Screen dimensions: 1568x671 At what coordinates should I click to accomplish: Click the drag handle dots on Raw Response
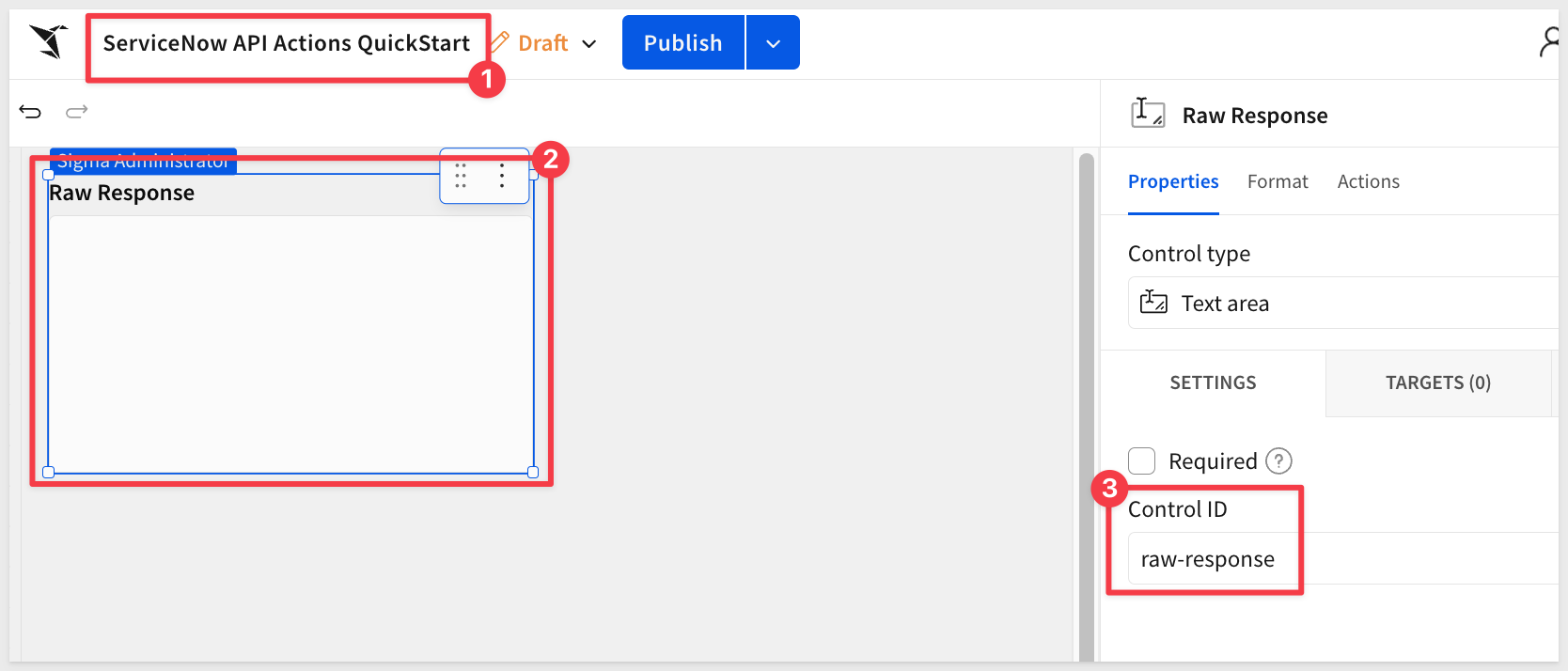(x=461, y=176)
